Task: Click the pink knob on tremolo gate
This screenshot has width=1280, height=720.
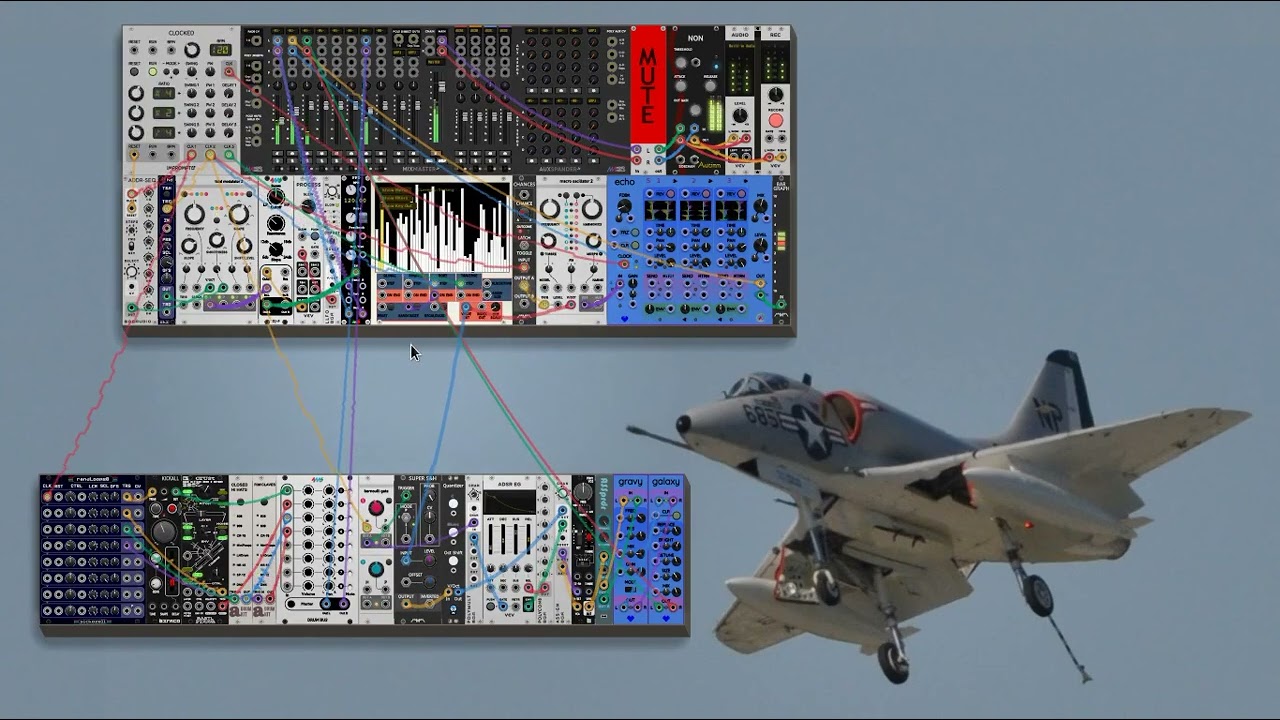Action: click(x=376, y=508)
